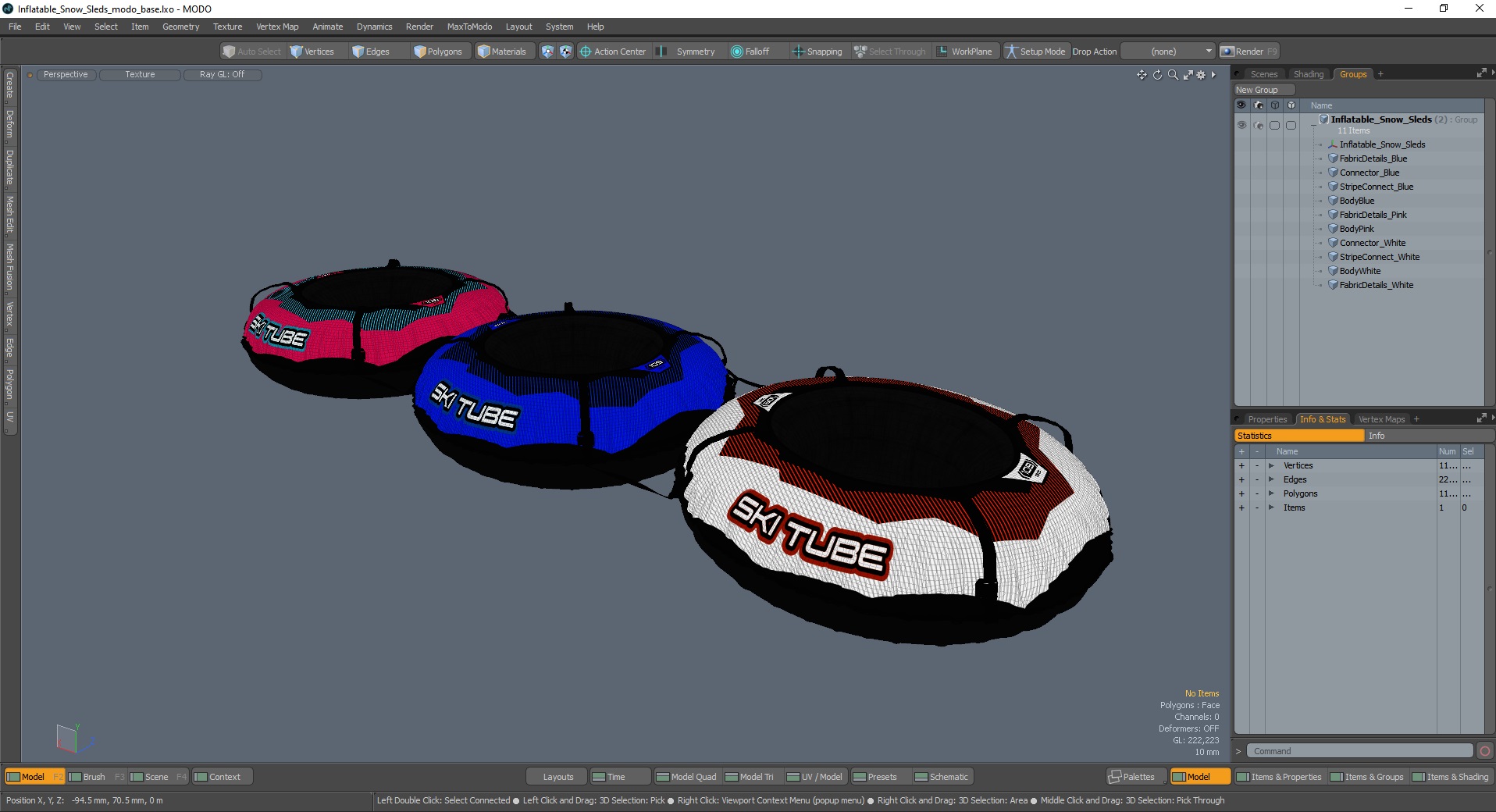
Task: Switch to Items & Groups layout
Action: 1367,777
